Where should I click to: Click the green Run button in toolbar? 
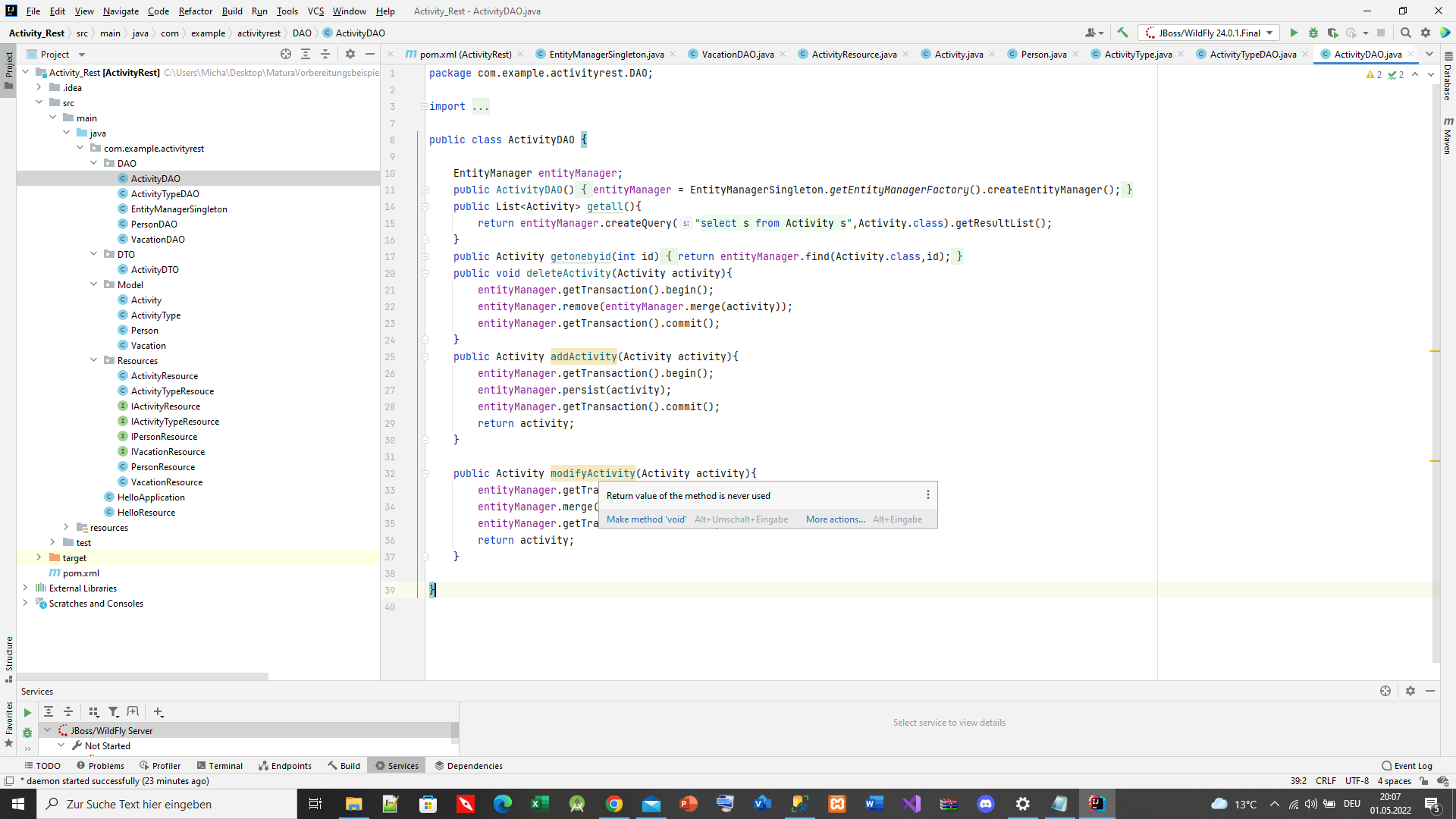[1294, 33]
